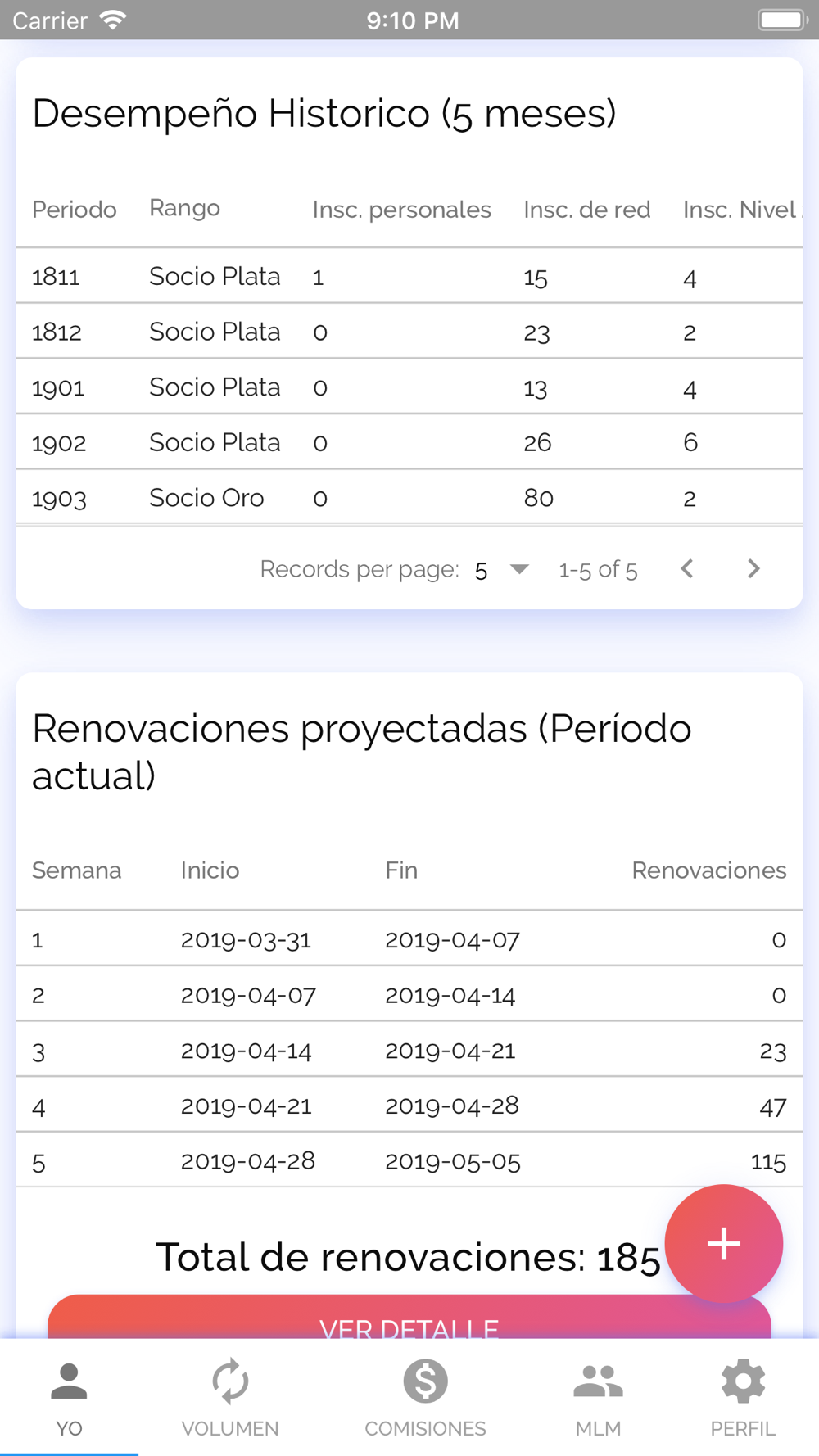Open the PERFIL gear icon tab
This screenshot has width=819, height=1456.
(x=743, y=1381)
